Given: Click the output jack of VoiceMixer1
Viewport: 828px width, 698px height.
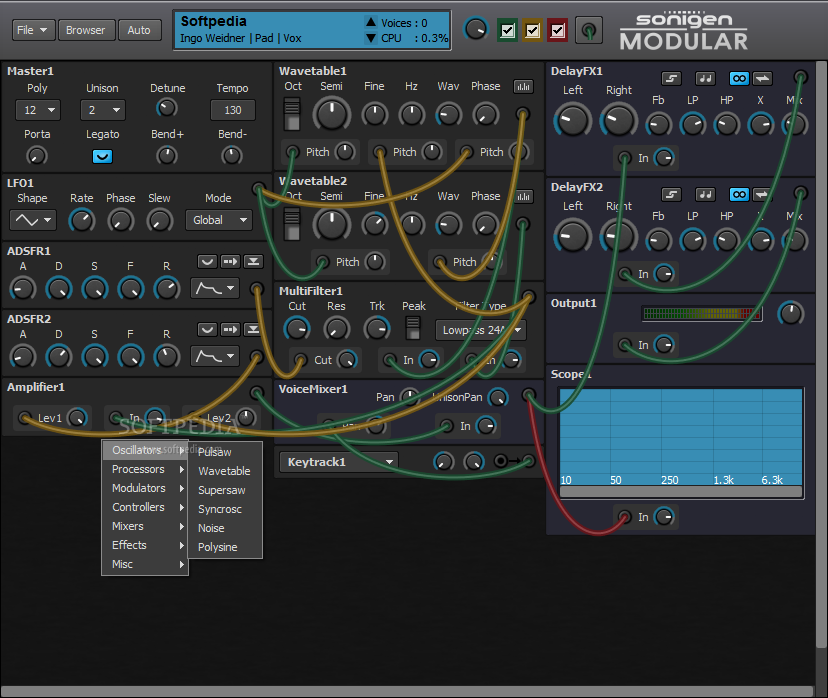Looking at the screenshot, I should tap(529, 394).
